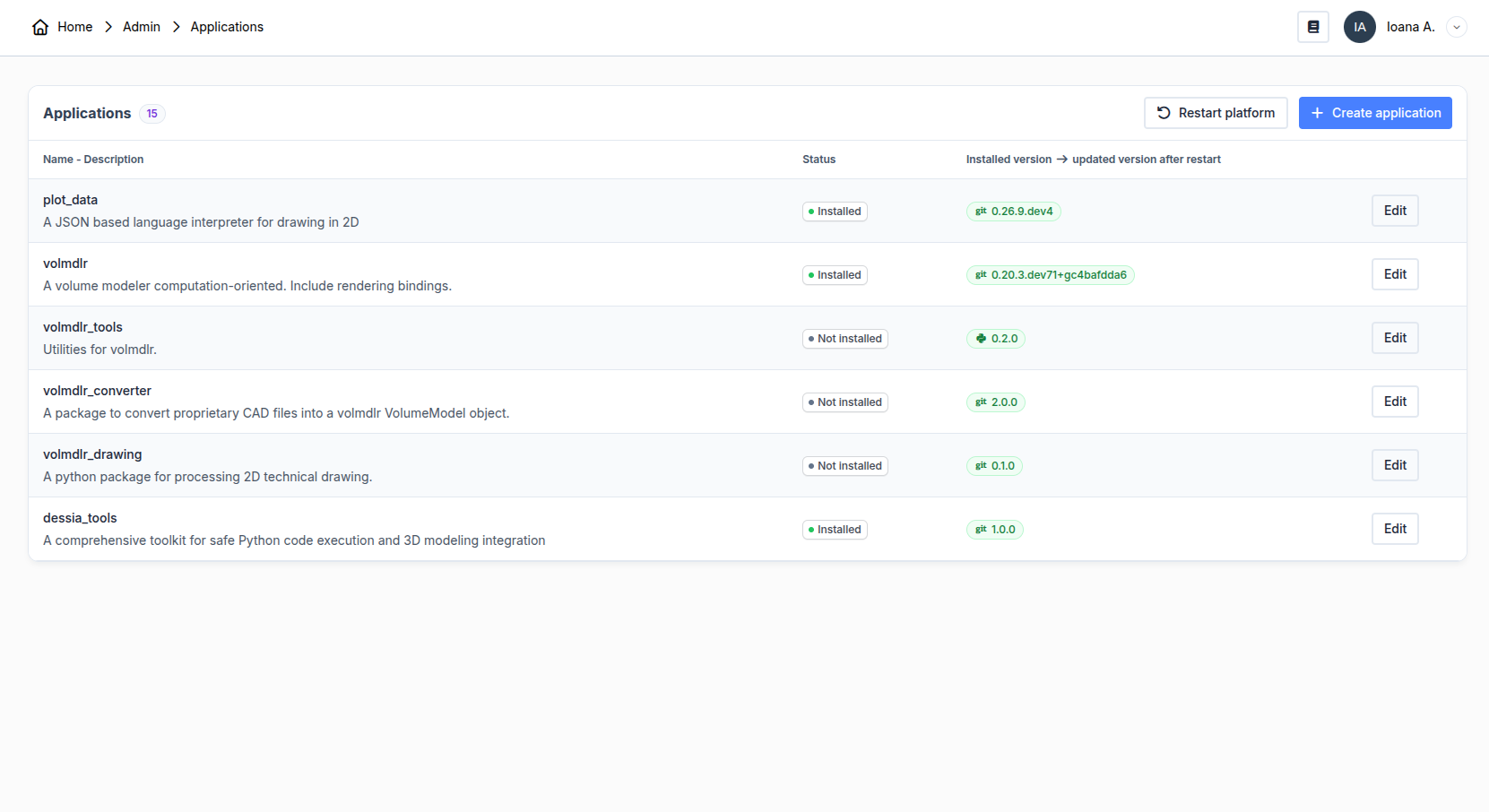Select Applications breadcrumb item

click(227, 27)
